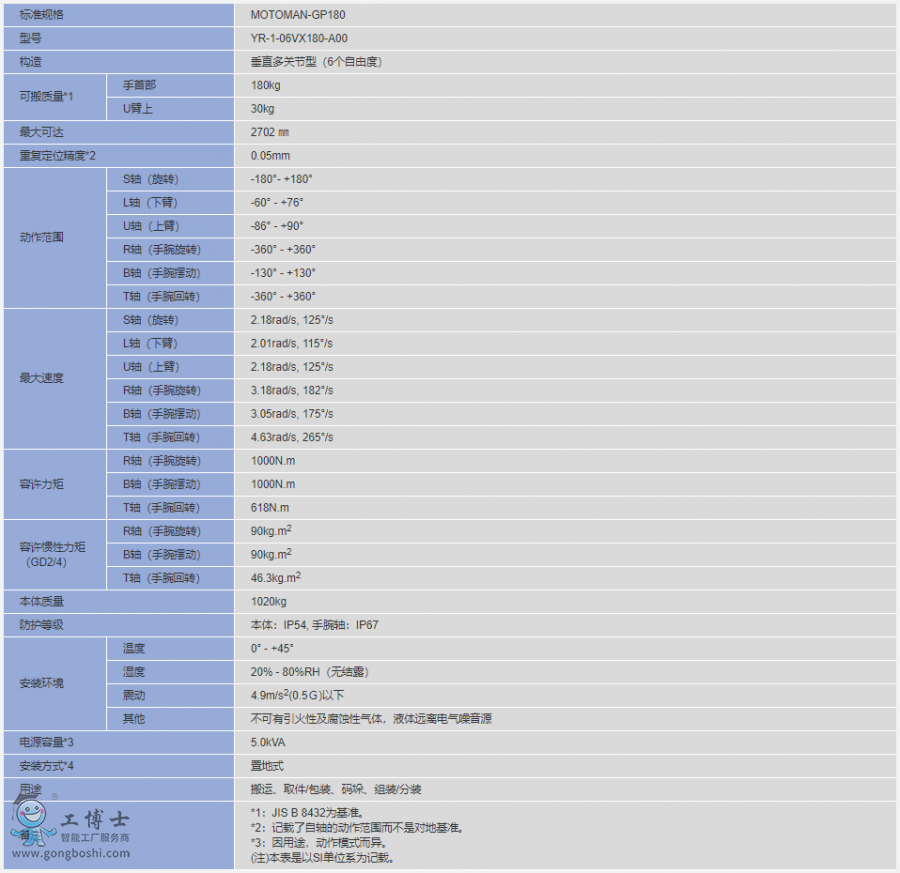Screen dimensions: 900x873
Task: Click the 0° - +45° temperature value
Action: (x=271, y=649)
